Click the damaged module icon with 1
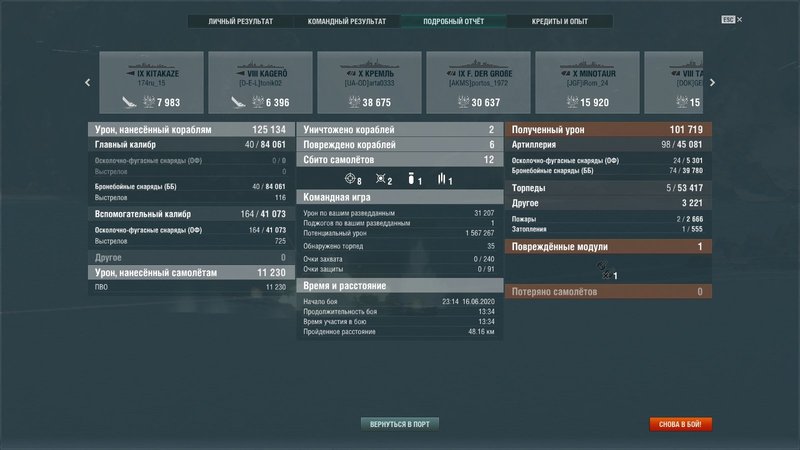The image size is (800, 450). [x=604, y=270]
